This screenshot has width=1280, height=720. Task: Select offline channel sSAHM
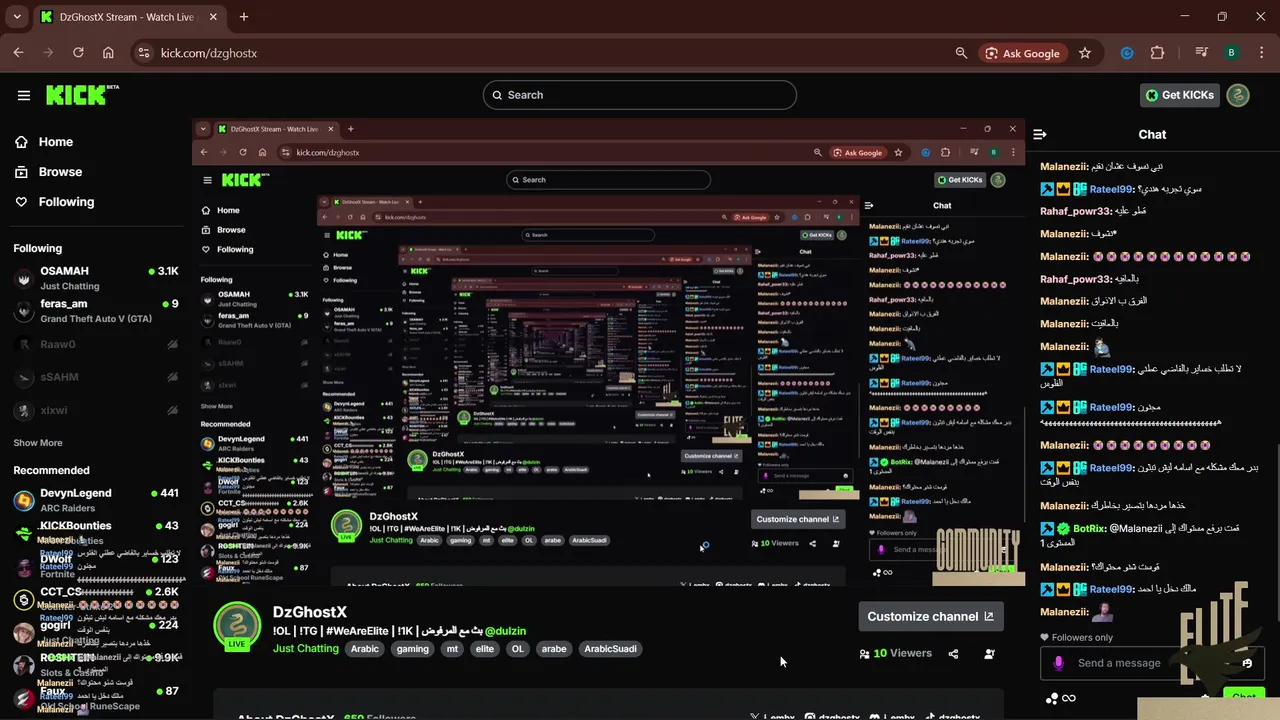point(96,378)
